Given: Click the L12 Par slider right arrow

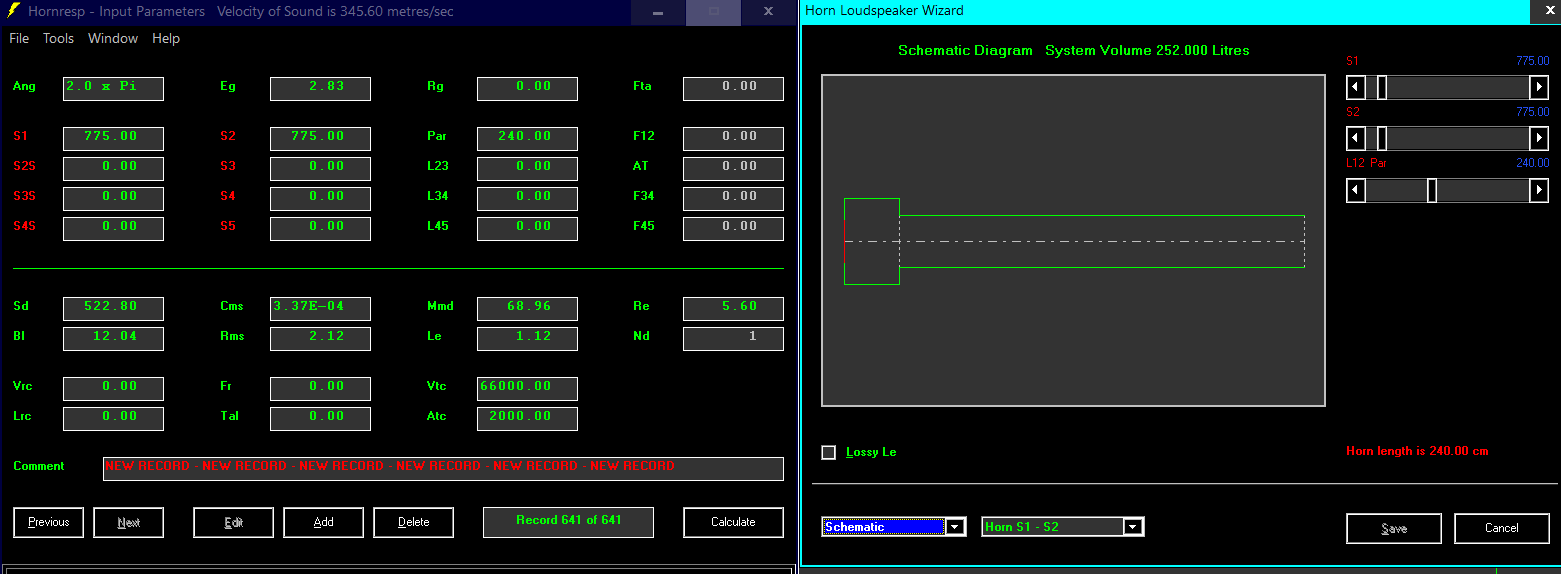Looking at the screenshot, I should (x=1539, y=190).
